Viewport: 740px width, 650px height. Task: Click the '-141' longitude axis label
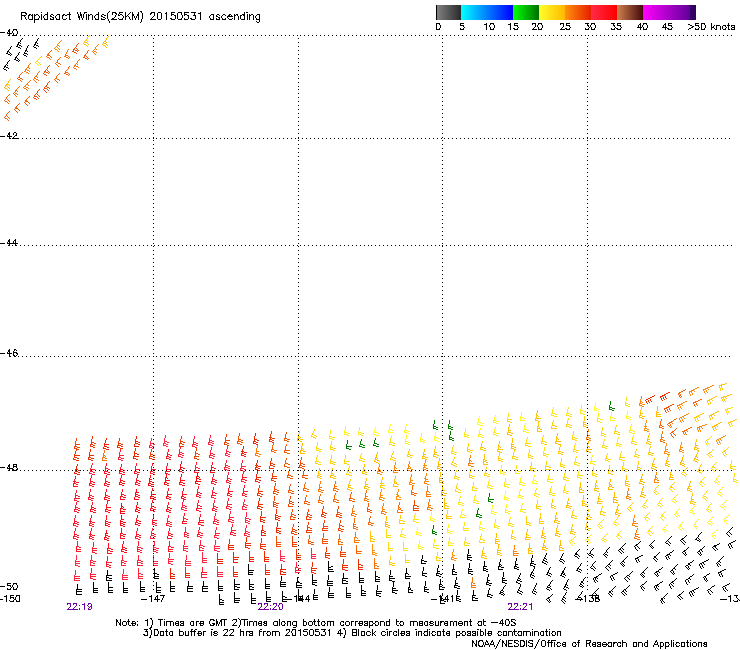pos(443,599)
